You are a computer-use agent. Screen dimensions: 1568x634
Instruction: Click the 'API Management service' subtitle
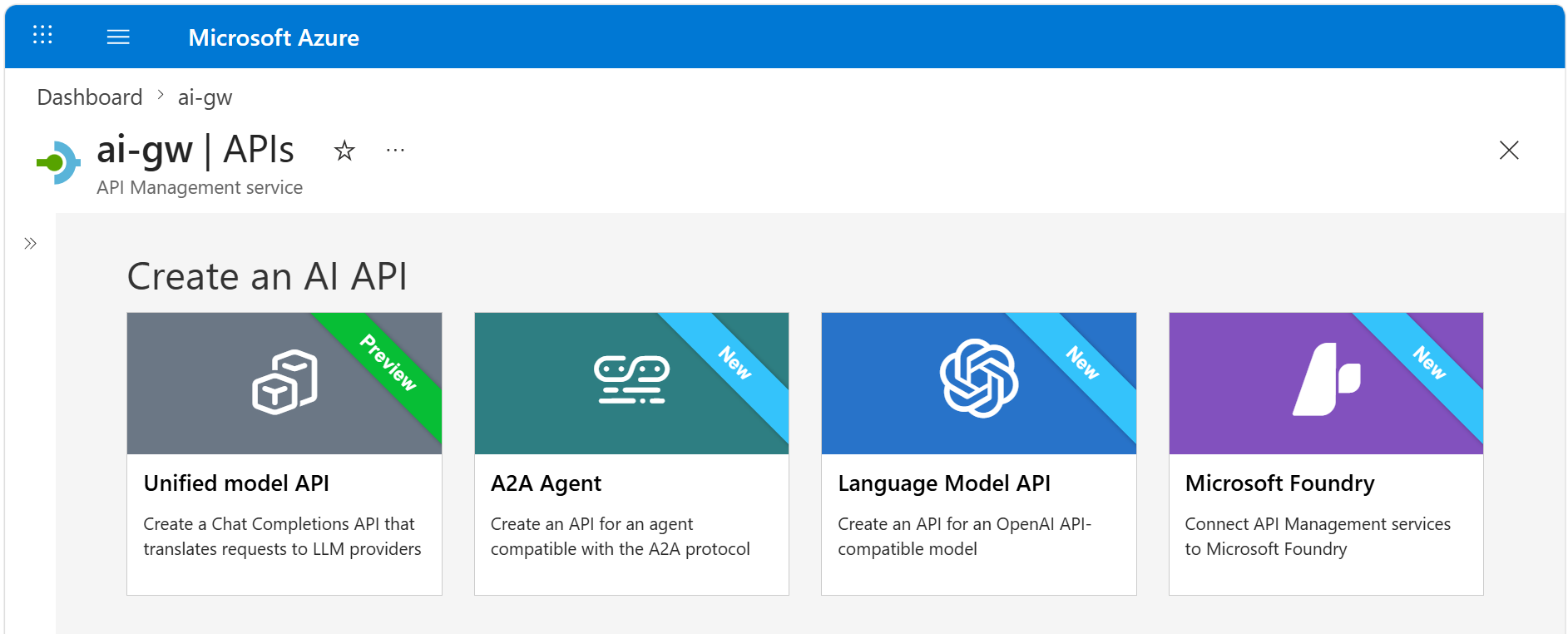pyautogui.click(x=200, y=188)
